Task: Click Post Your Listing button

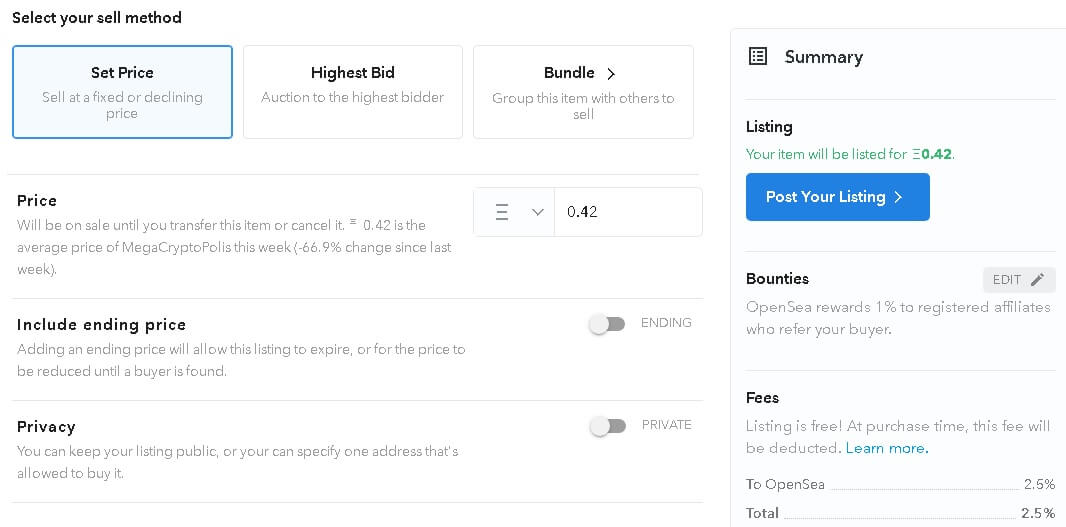Action: click(838, 197)
